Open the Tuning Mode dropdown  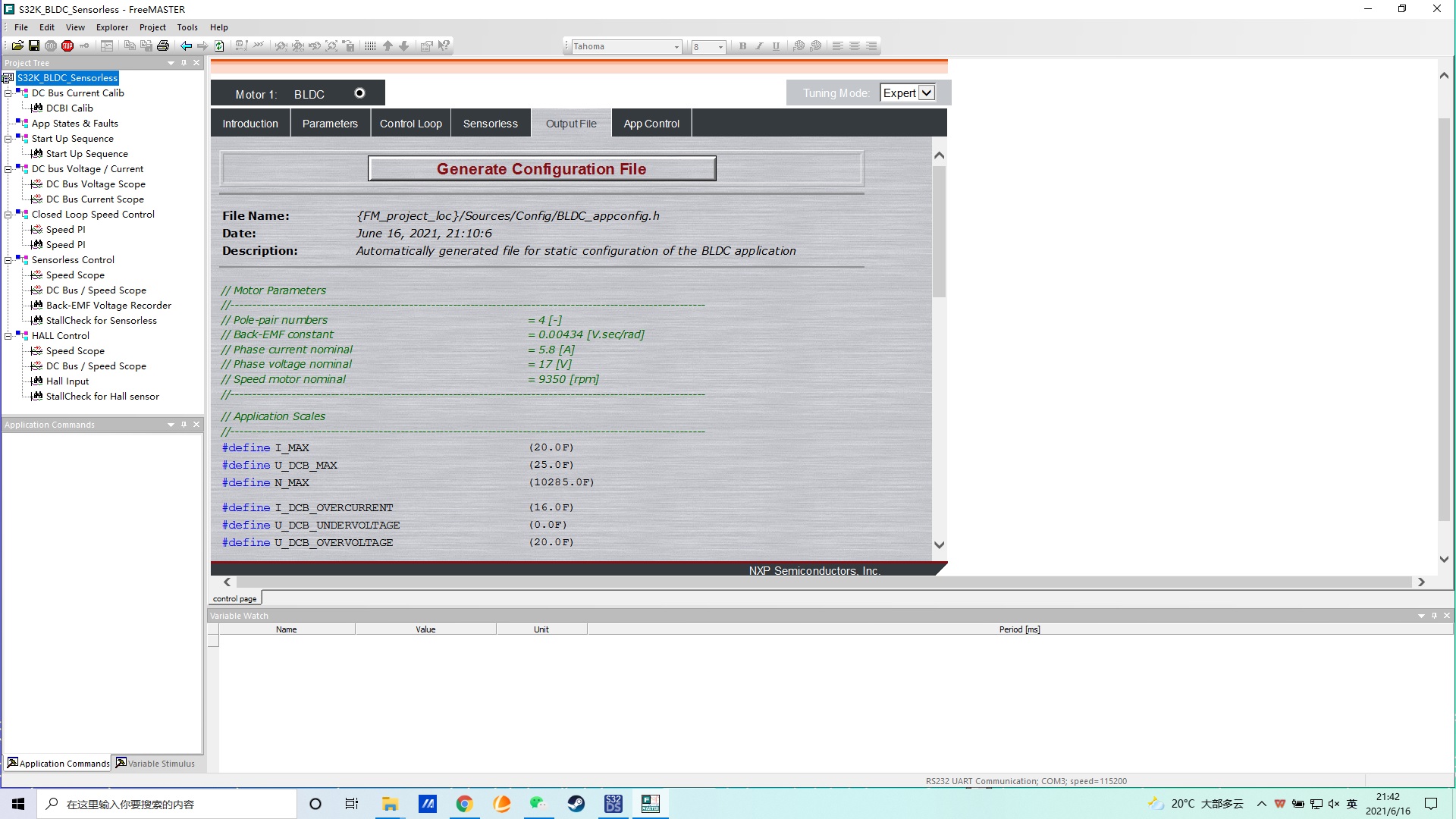(x=927, y=92)
